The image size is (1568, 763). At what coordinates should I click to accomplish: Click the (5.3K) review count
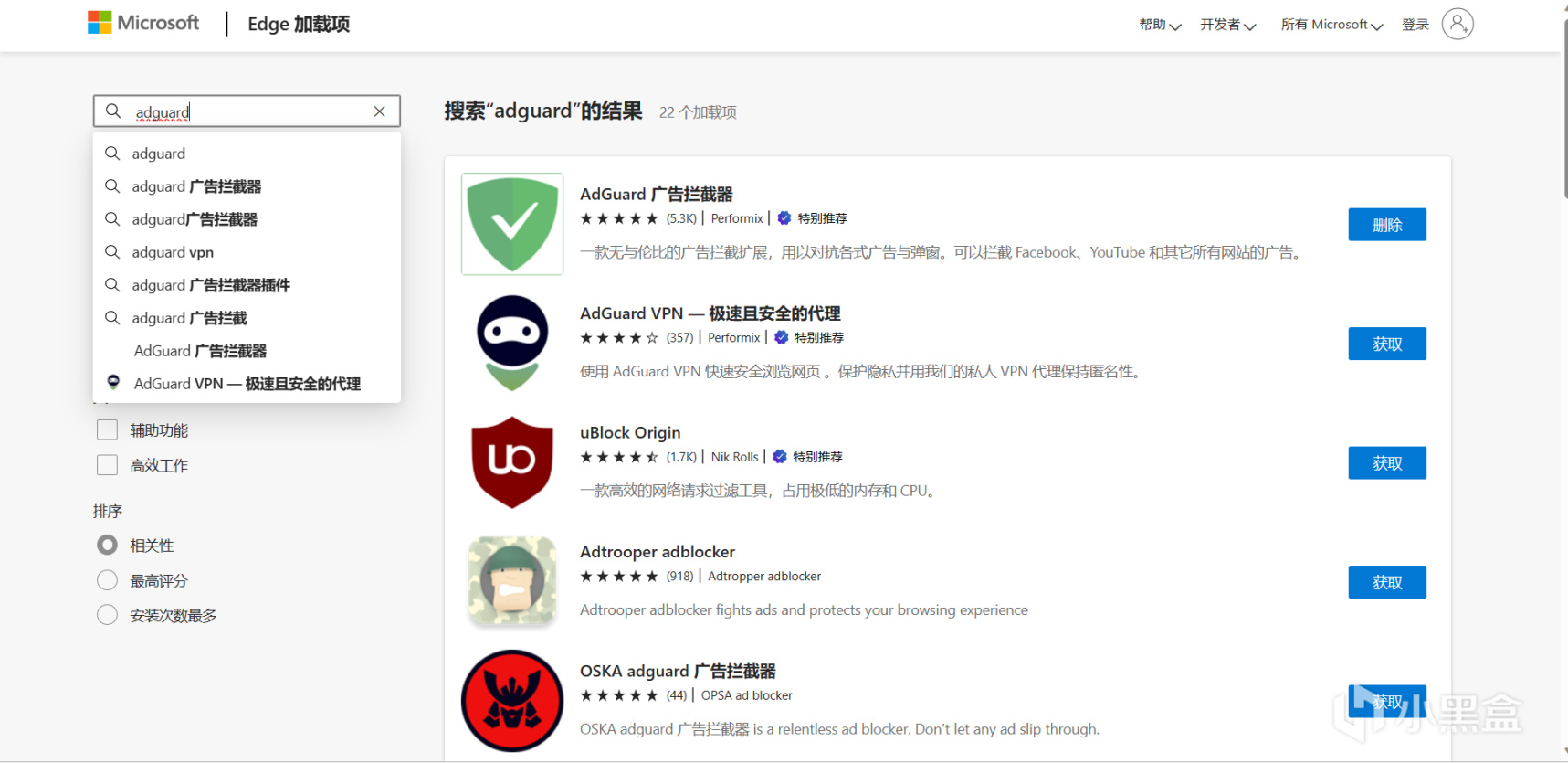pyautogui.click(x=681, y=218)
